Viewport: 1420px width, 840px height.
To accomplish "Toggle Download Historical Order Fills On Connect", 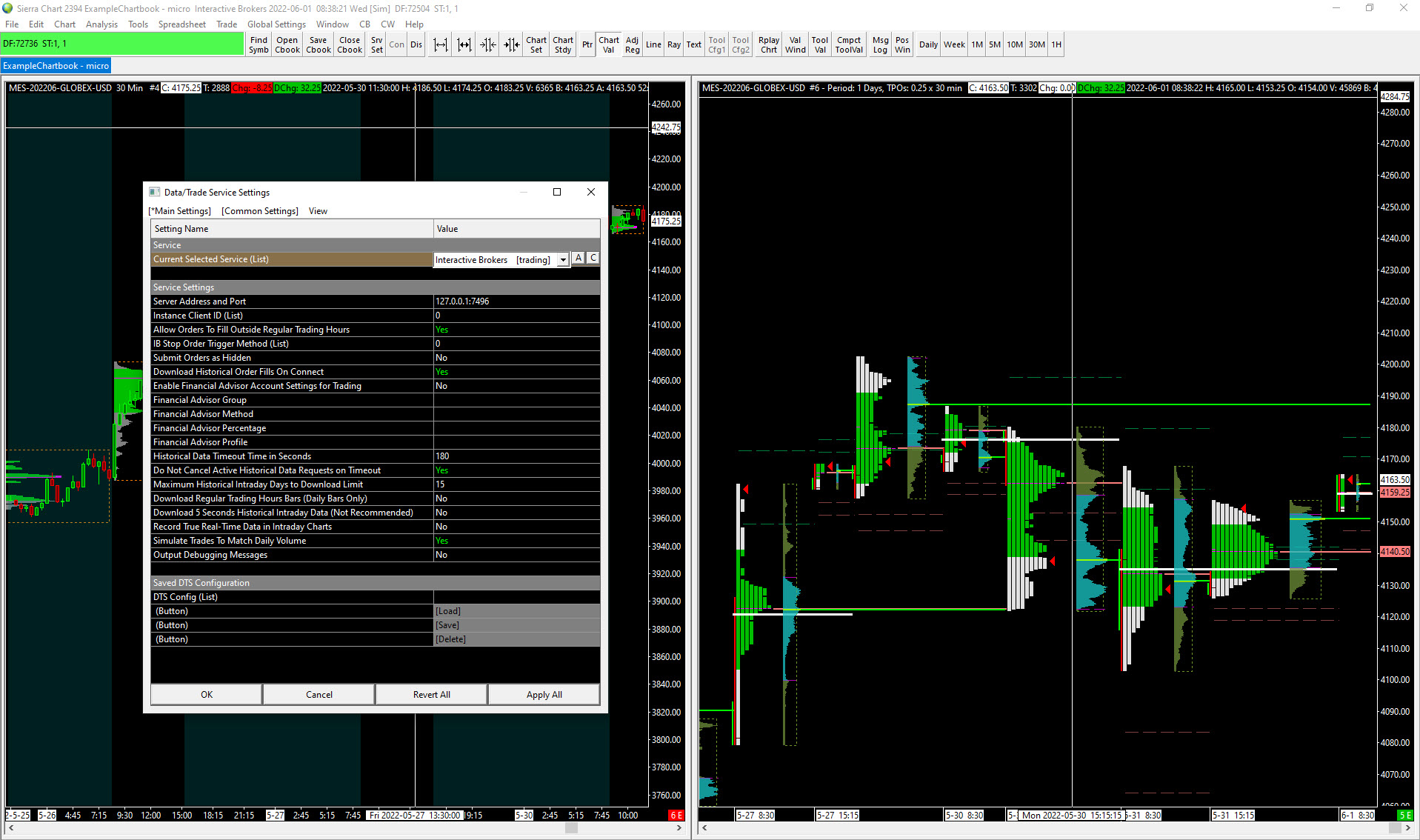I will tap(516, 372).
